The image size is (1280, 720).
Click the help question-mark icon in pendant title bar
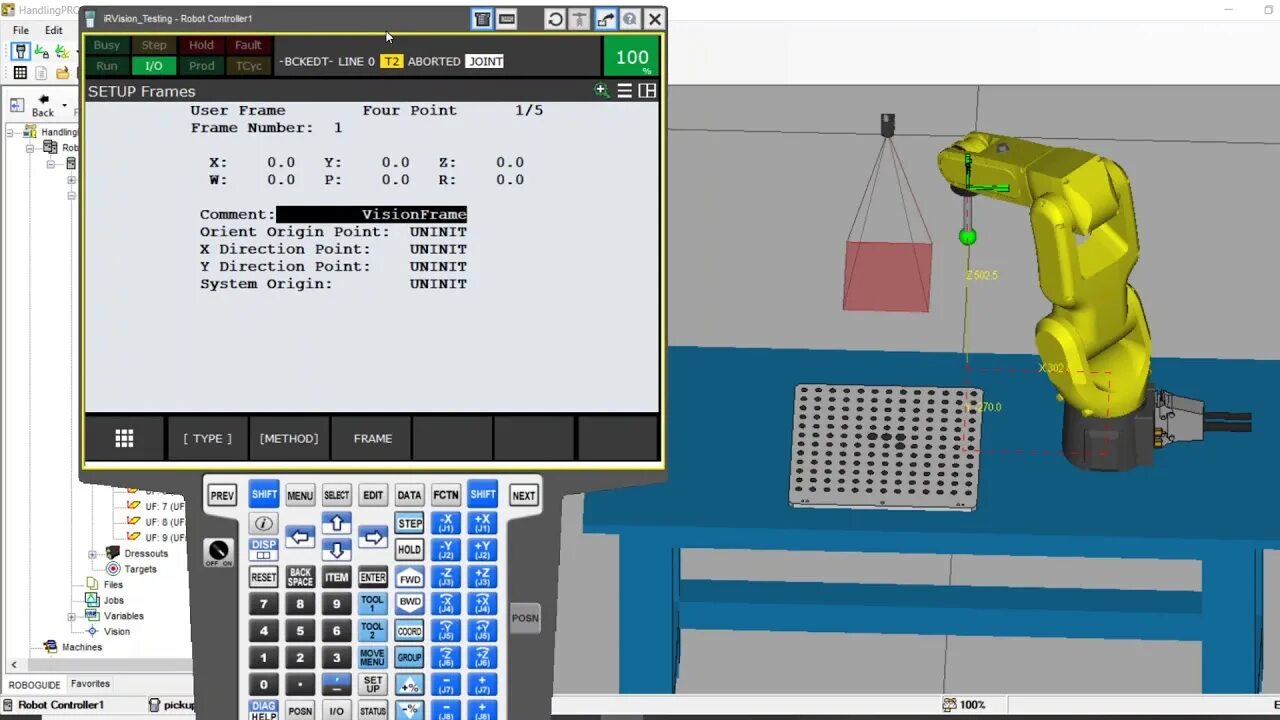(630, 19)
